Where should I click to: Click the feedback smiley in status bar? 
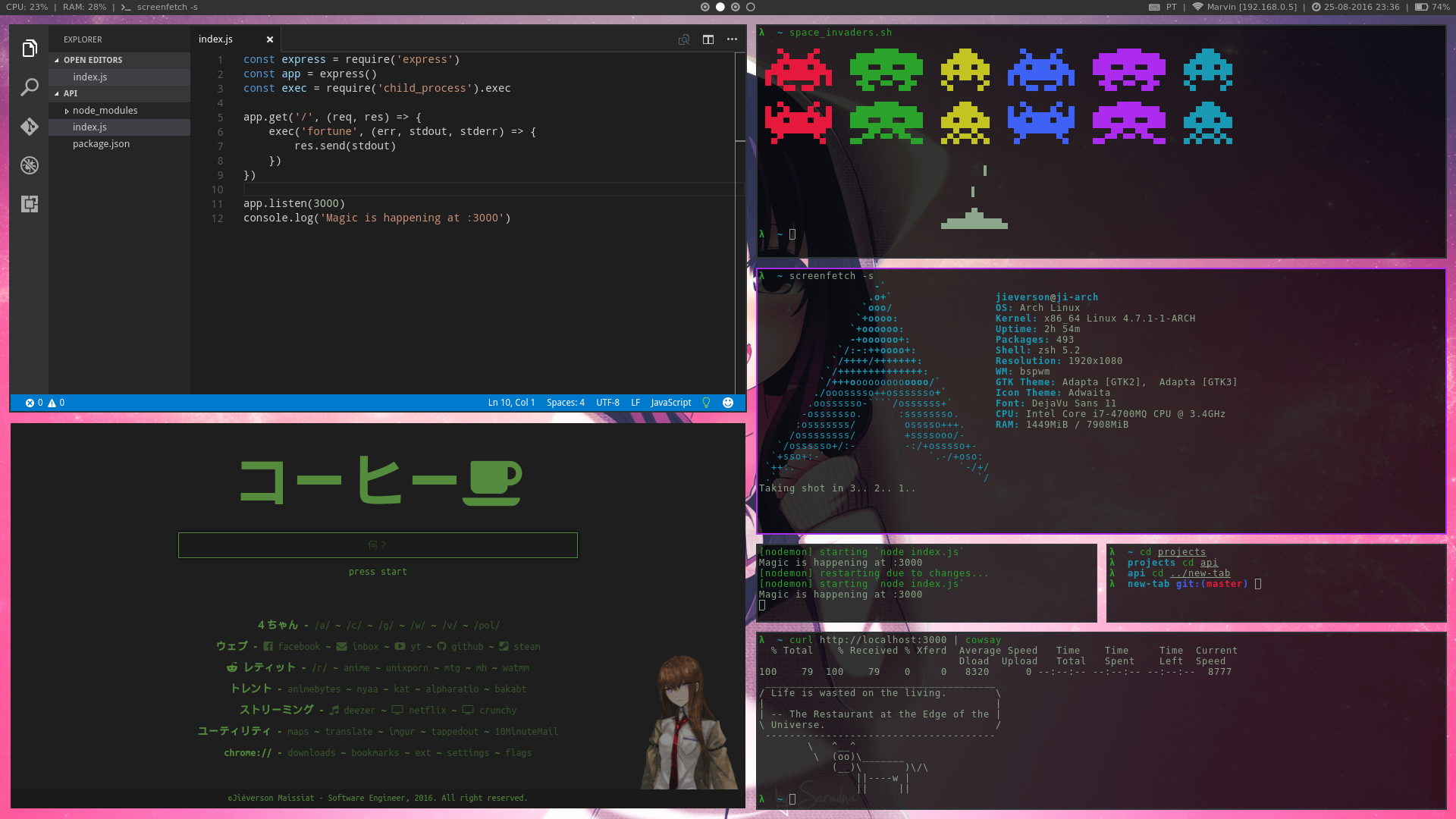coord(728,403)
